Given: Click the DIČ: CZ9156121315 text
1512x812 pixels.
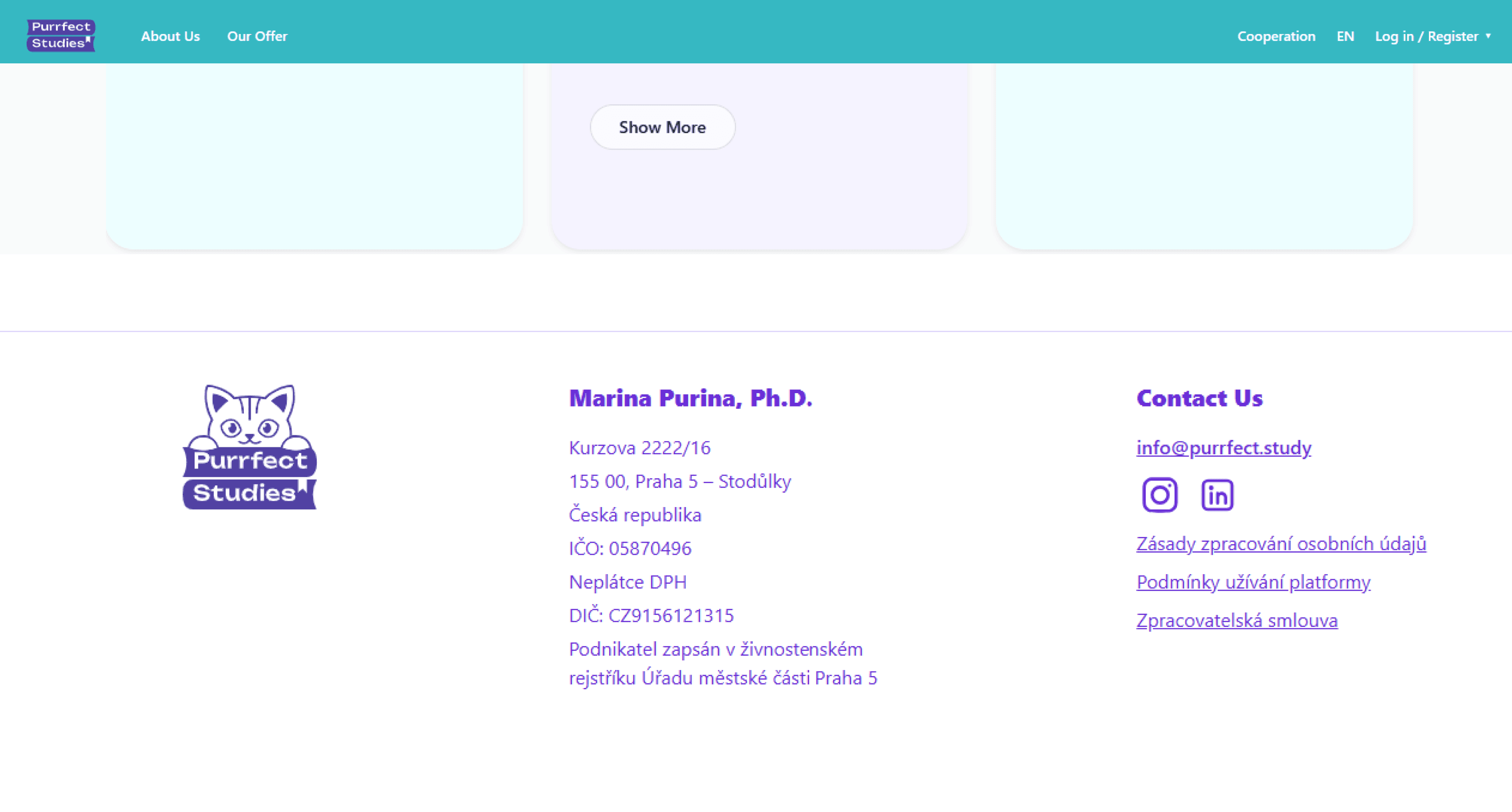Looking at the screenshot, I should (x=651, y=616).
